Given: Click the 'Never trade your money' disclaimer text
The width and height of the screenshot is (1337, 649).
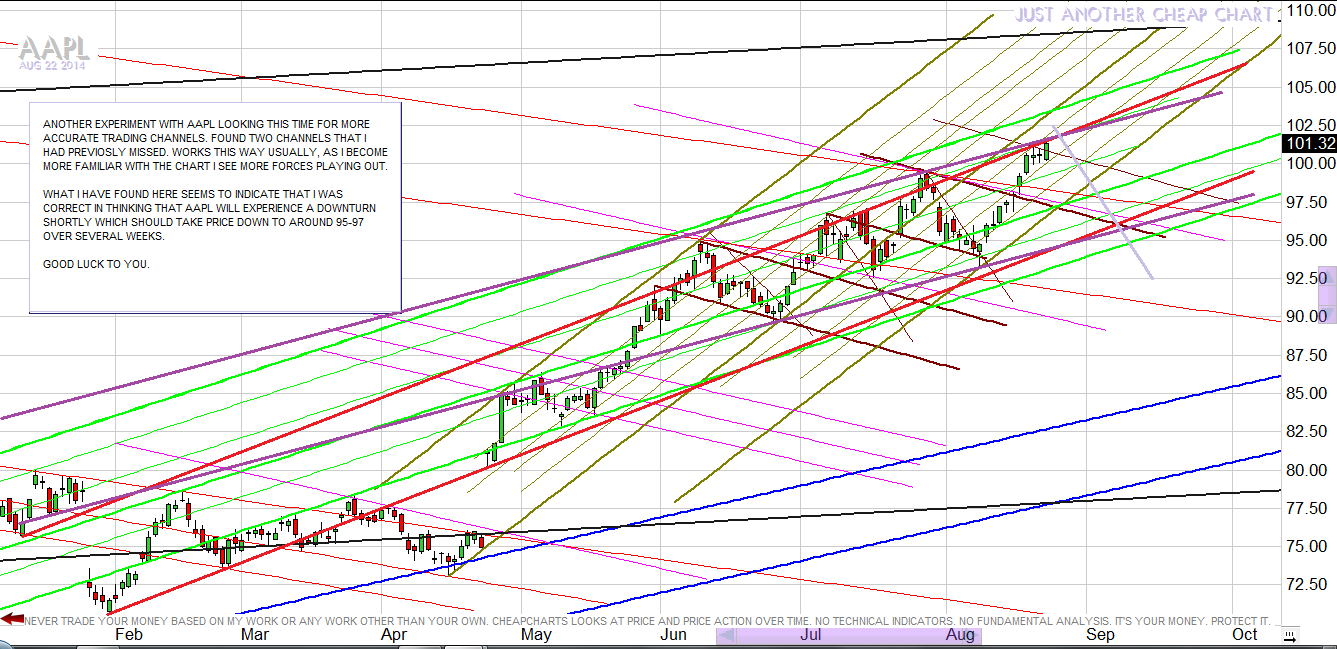Looking at the screenshot, I should tap(646, 620).
